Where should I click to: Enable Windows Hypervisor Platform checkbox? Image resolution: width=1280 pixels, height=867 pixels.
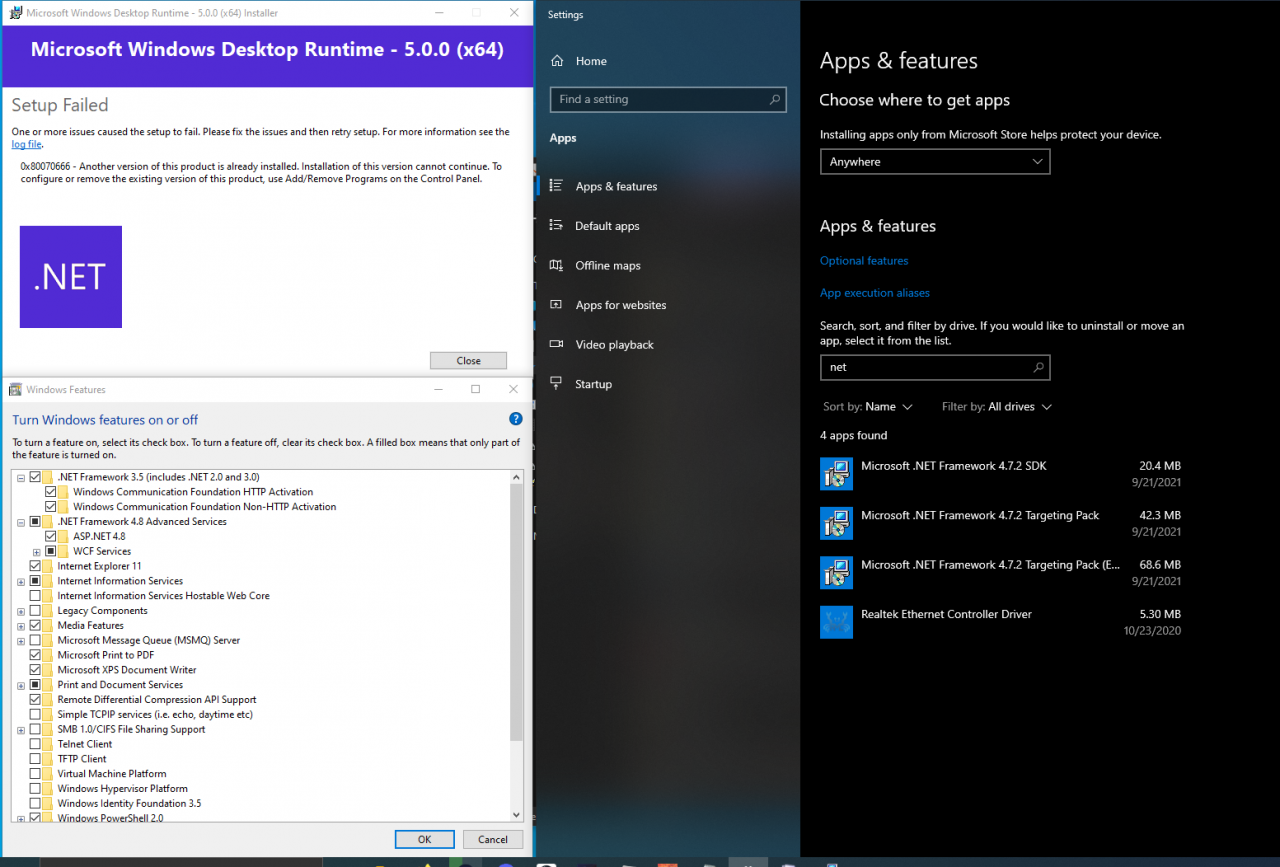click(x=35, y=789)
